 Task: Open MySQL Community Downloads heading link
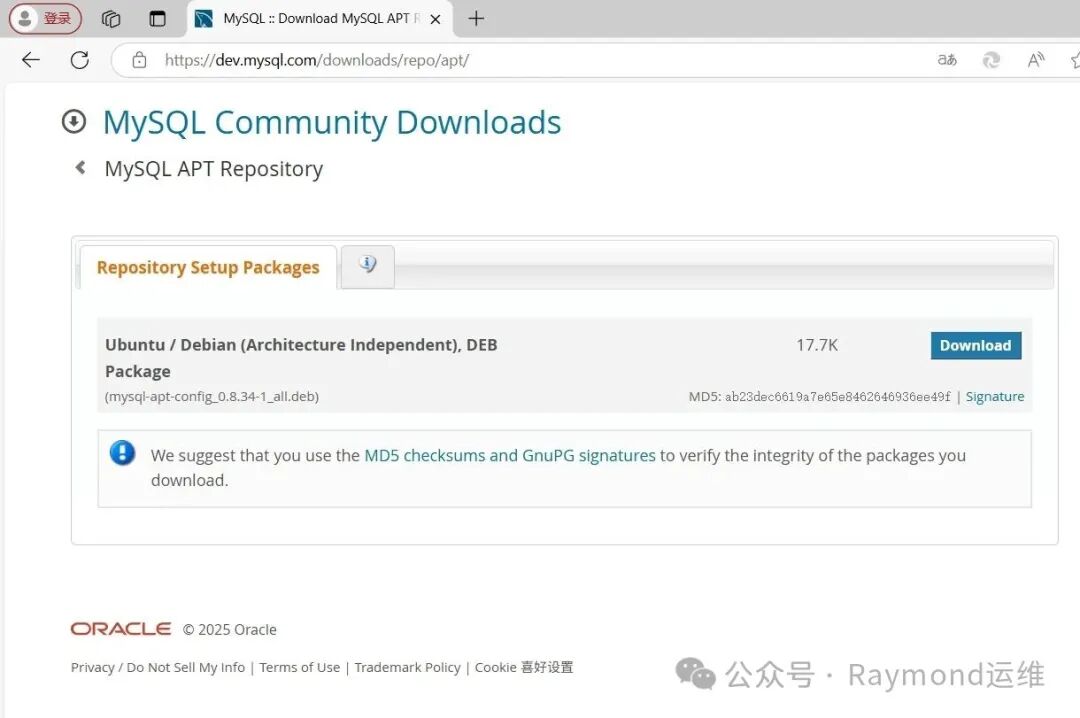tap(332, 123)
